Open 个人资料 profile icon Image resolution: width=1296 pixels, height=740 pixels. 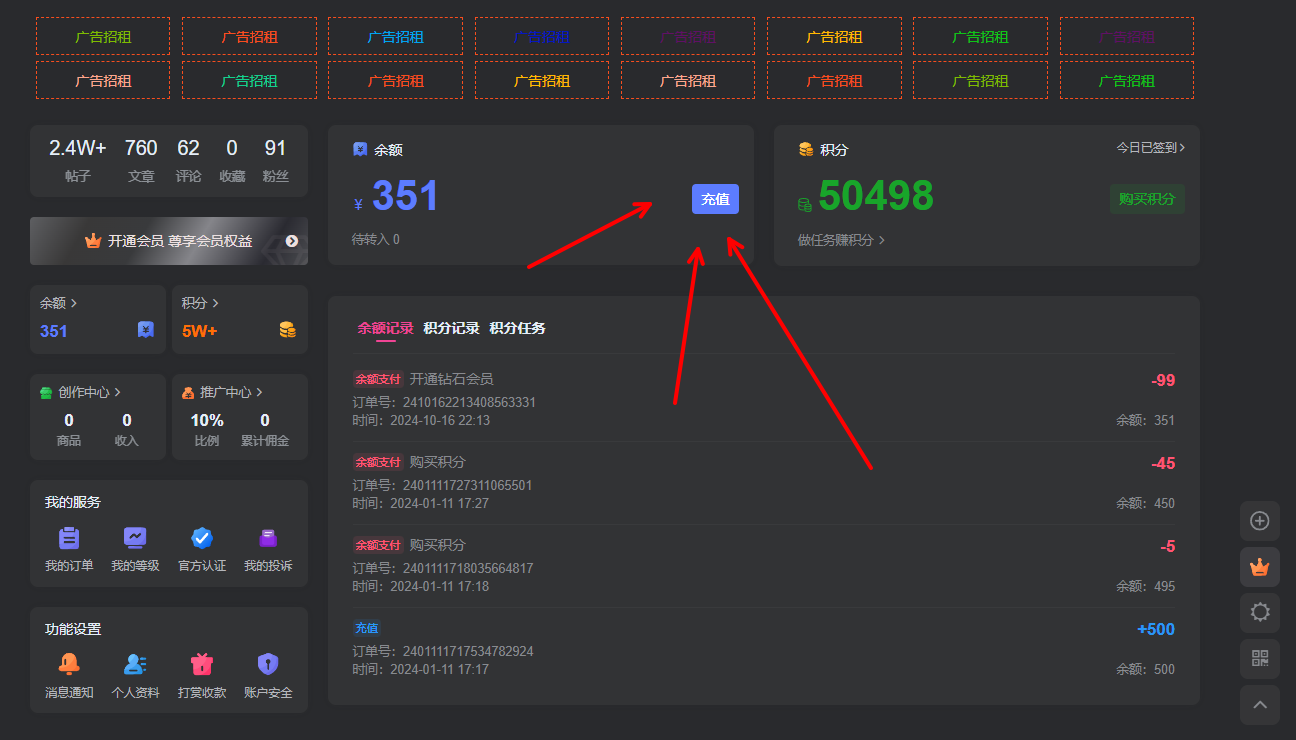tap(135, 664)
